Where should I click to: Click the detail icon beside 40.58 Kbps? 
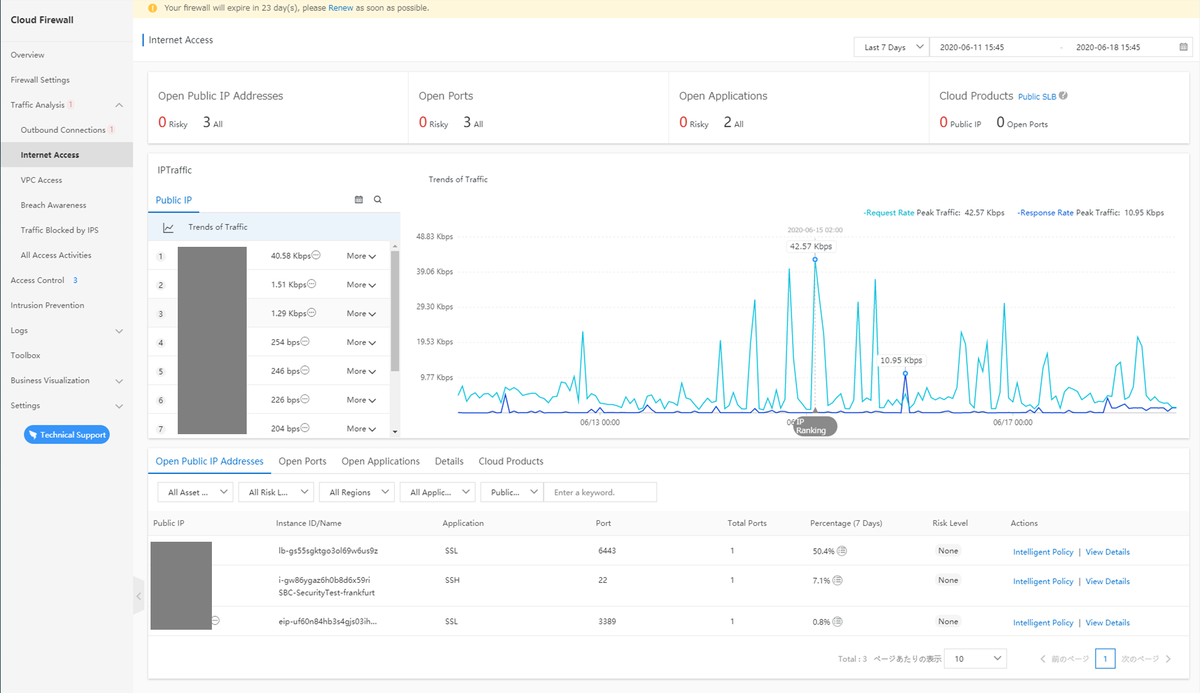[x=315, y=255]
